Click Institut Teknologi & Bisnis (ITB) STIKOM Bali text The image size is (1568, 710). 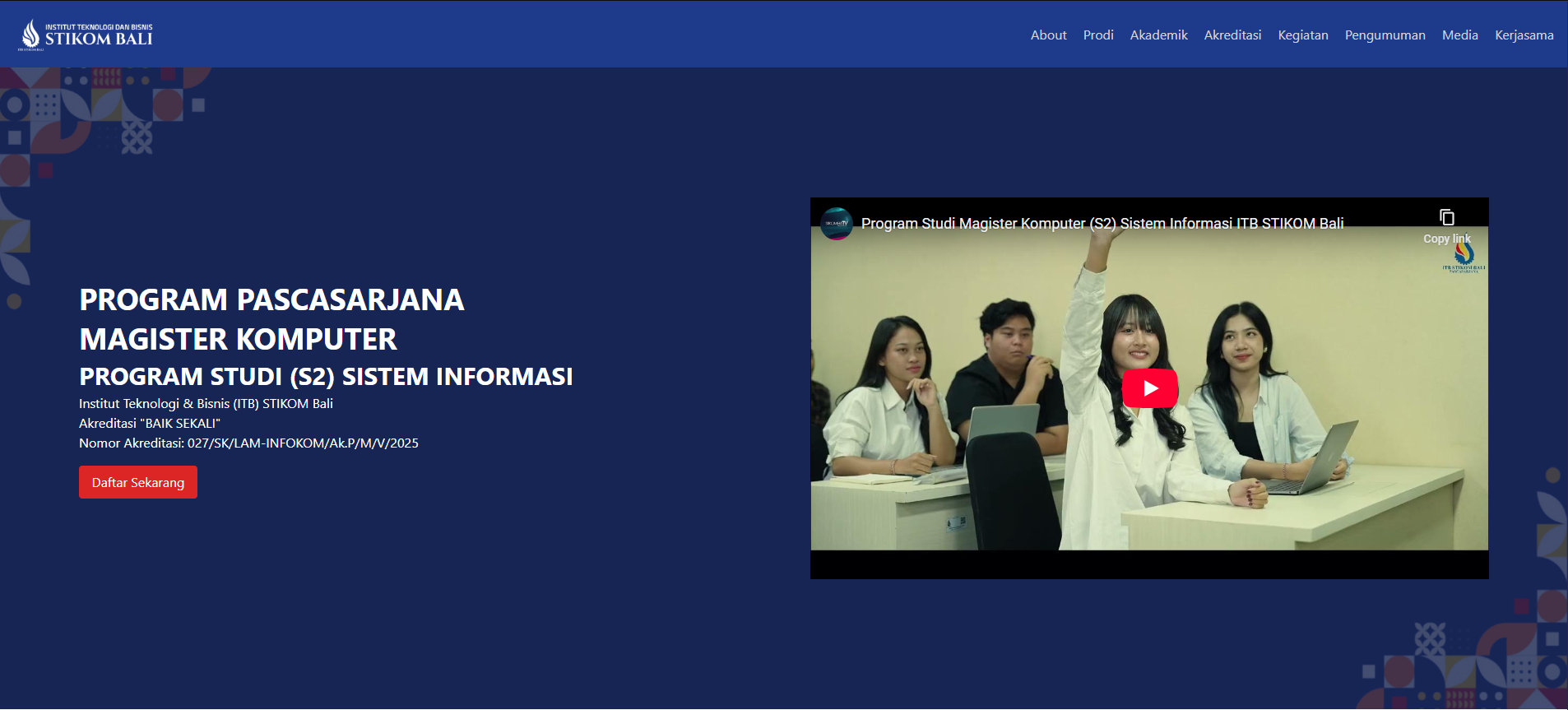click(x=206, y=403)
